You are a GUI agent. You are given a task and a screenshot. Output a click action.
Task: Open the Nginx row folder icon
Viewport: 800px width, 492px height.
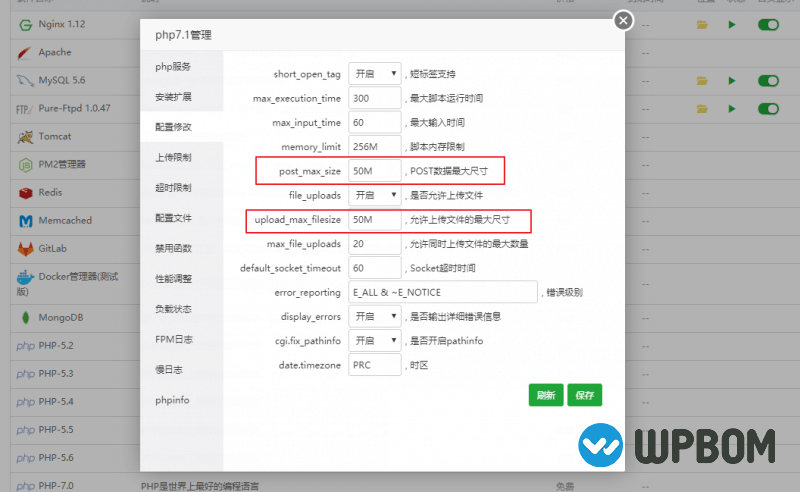tap(703, 24)
